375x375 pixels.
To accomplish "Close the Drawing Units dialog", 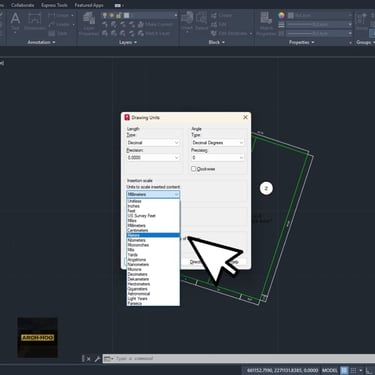I will pyautogui.click(x=245, y=117).
